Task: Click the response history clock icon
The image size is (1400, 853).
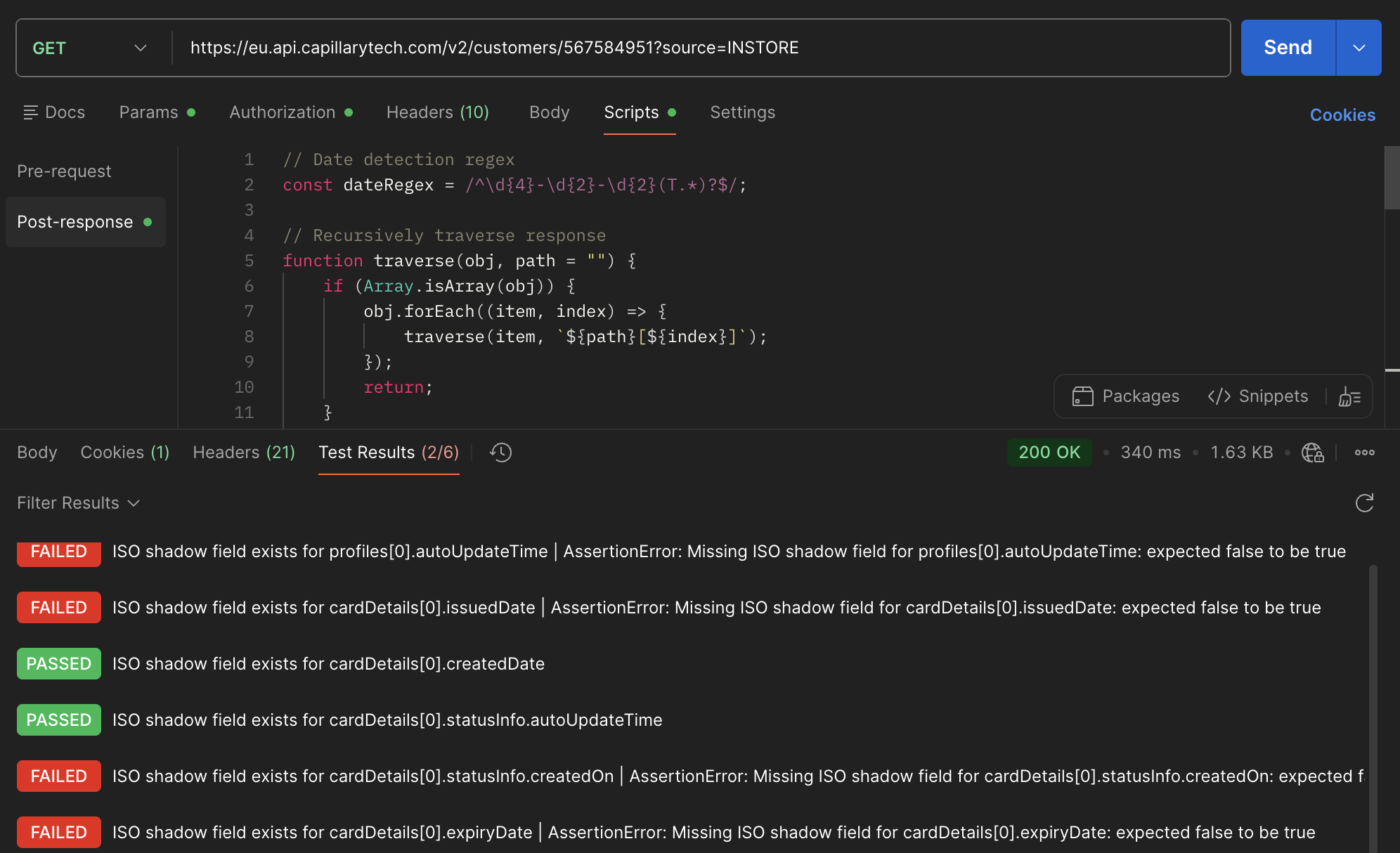Action: click(x=500, y=452)
